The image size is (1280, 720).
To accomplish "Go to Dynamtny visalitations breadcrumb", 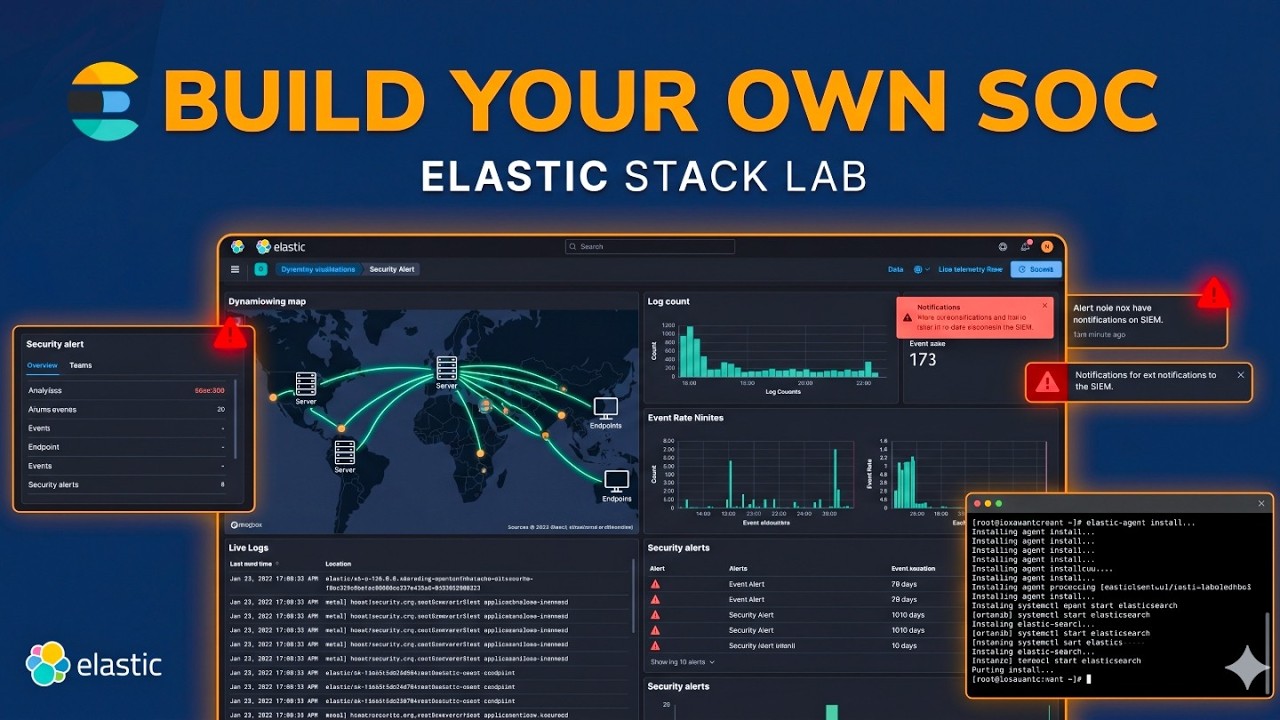I will click(318, 269).
